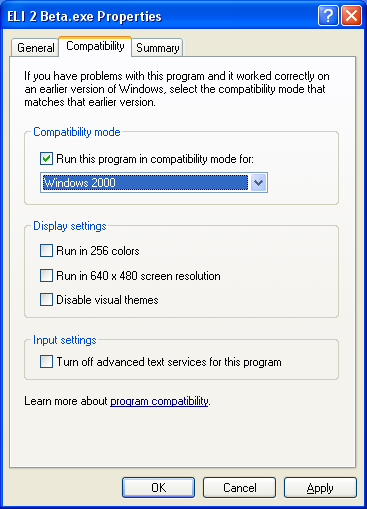Confirm with the OK button
The width and height of the screenshot is (367, 509).
(158, 488)
